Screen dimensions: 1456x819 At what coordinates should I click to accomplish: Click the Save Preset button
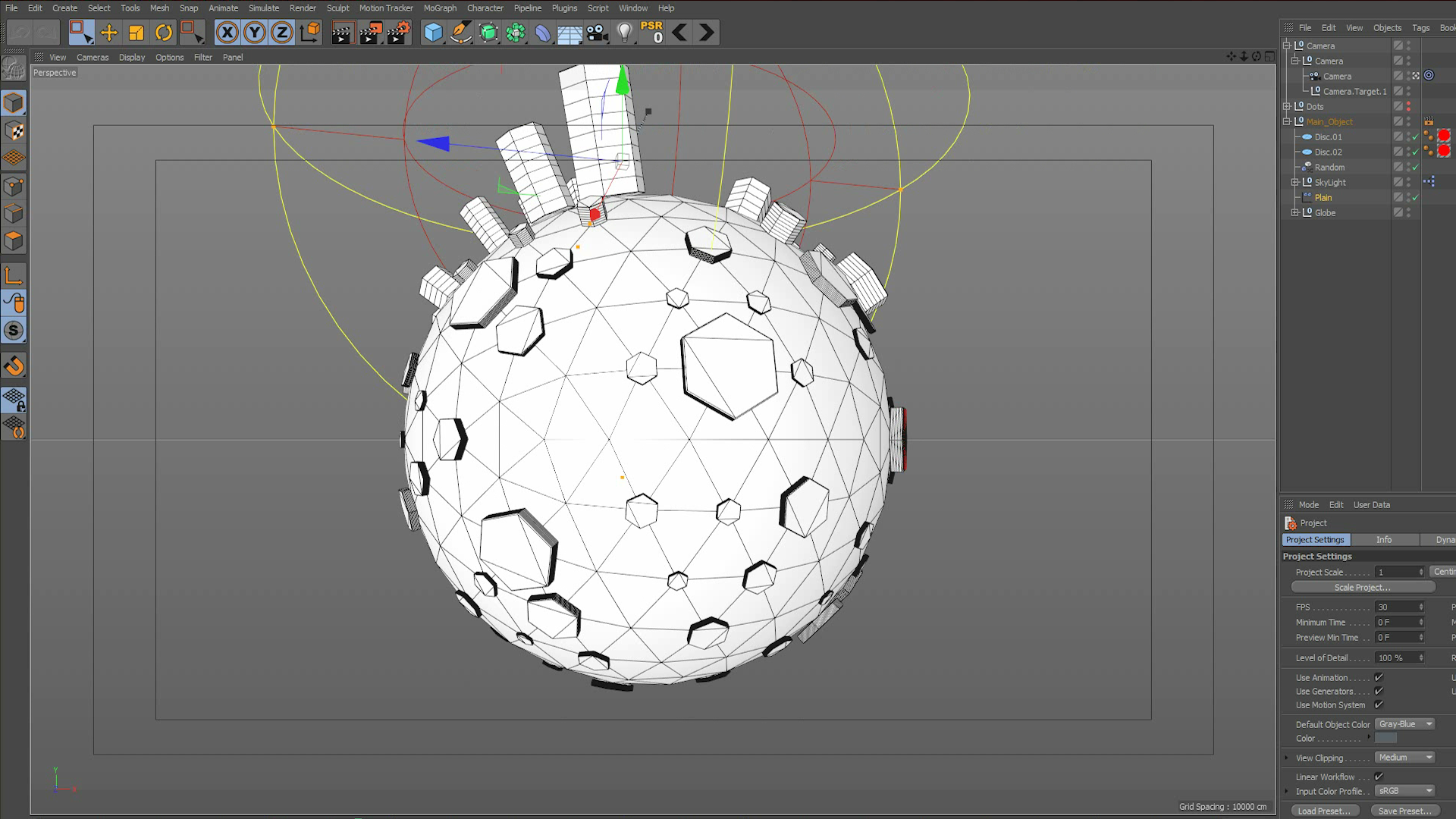(x=1404, y=811)
